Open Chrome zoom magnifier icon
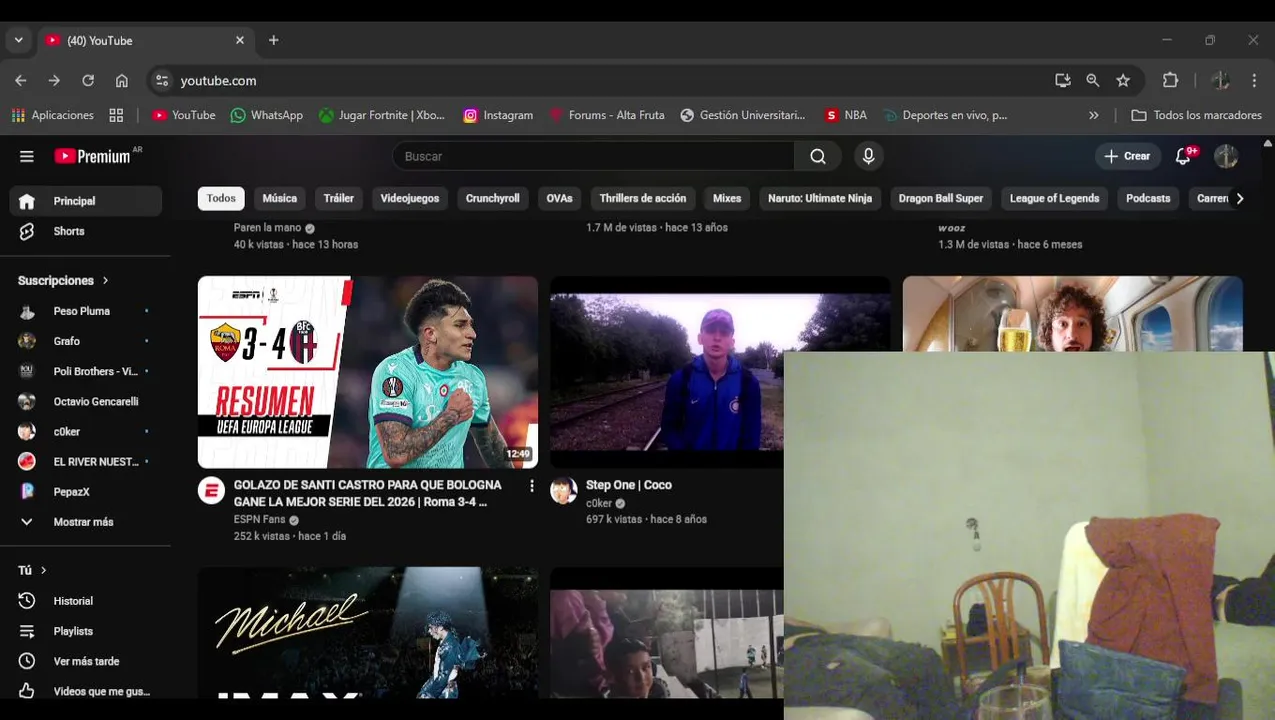 1093,81
